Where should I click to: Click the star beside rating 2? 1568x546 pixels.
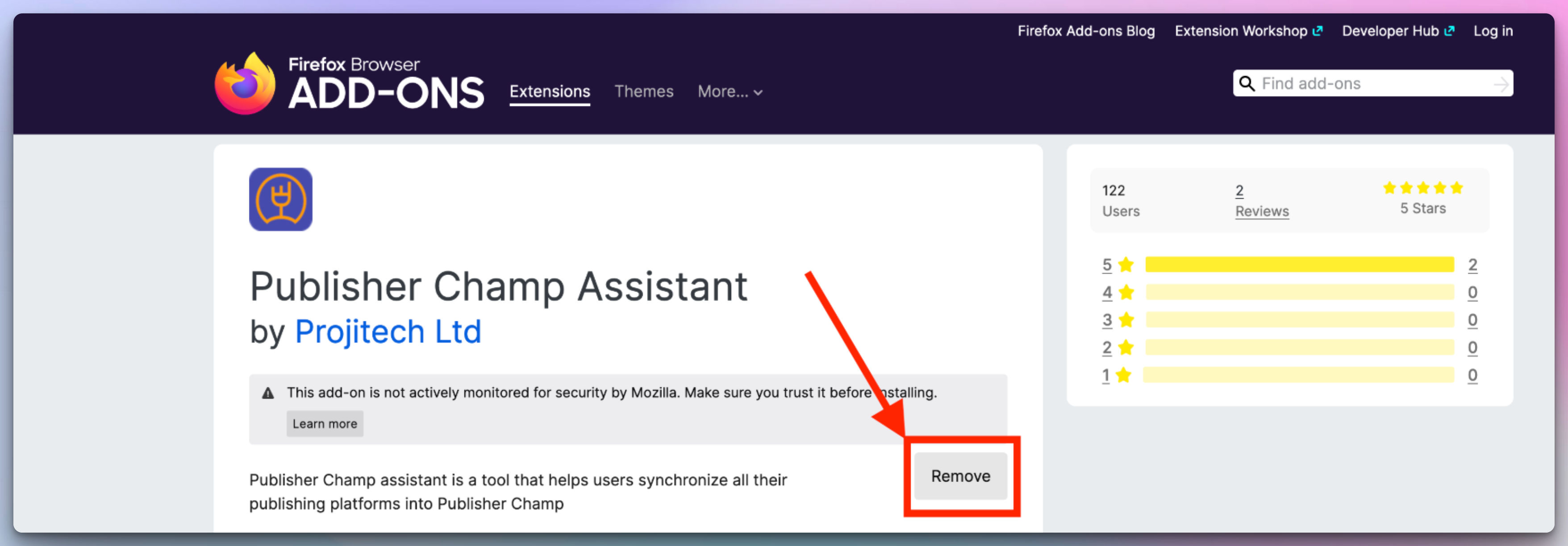point(1126,347)
